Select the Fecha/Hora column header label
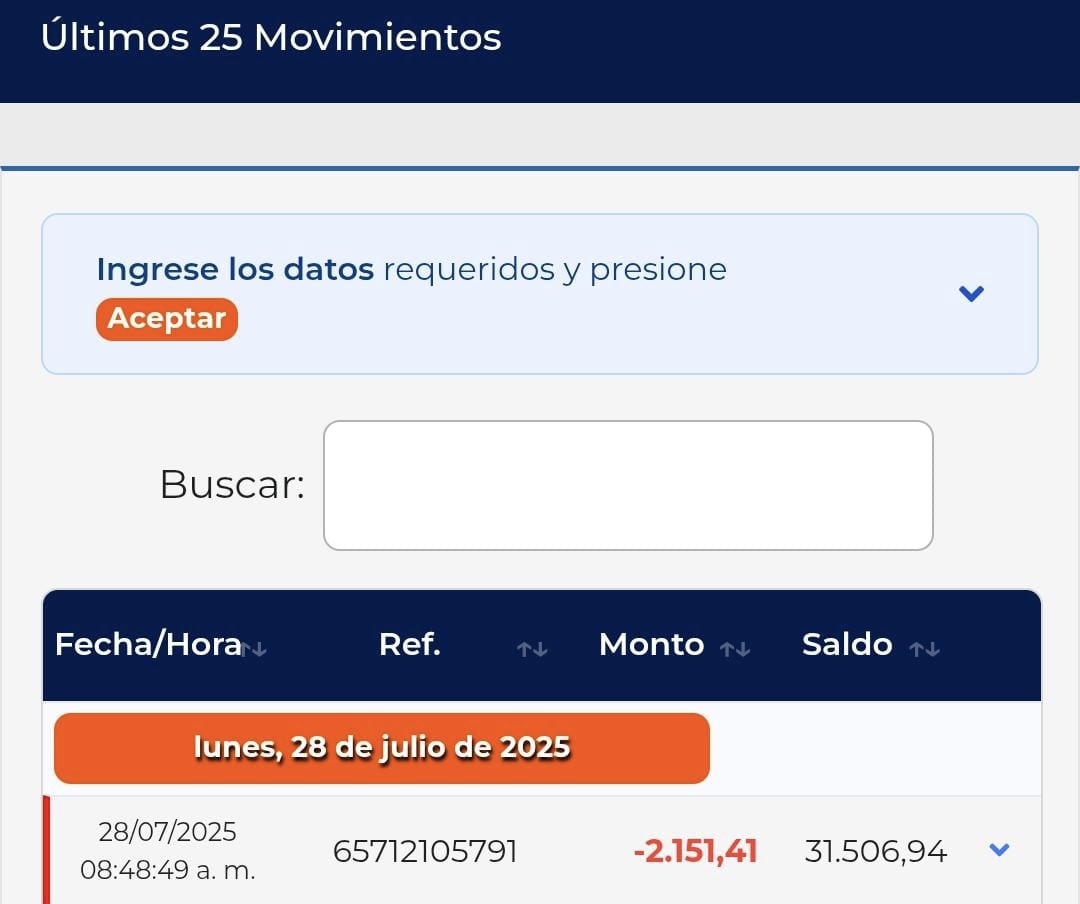The width and height of the screenshot is (1080, 904). [148, 645]
